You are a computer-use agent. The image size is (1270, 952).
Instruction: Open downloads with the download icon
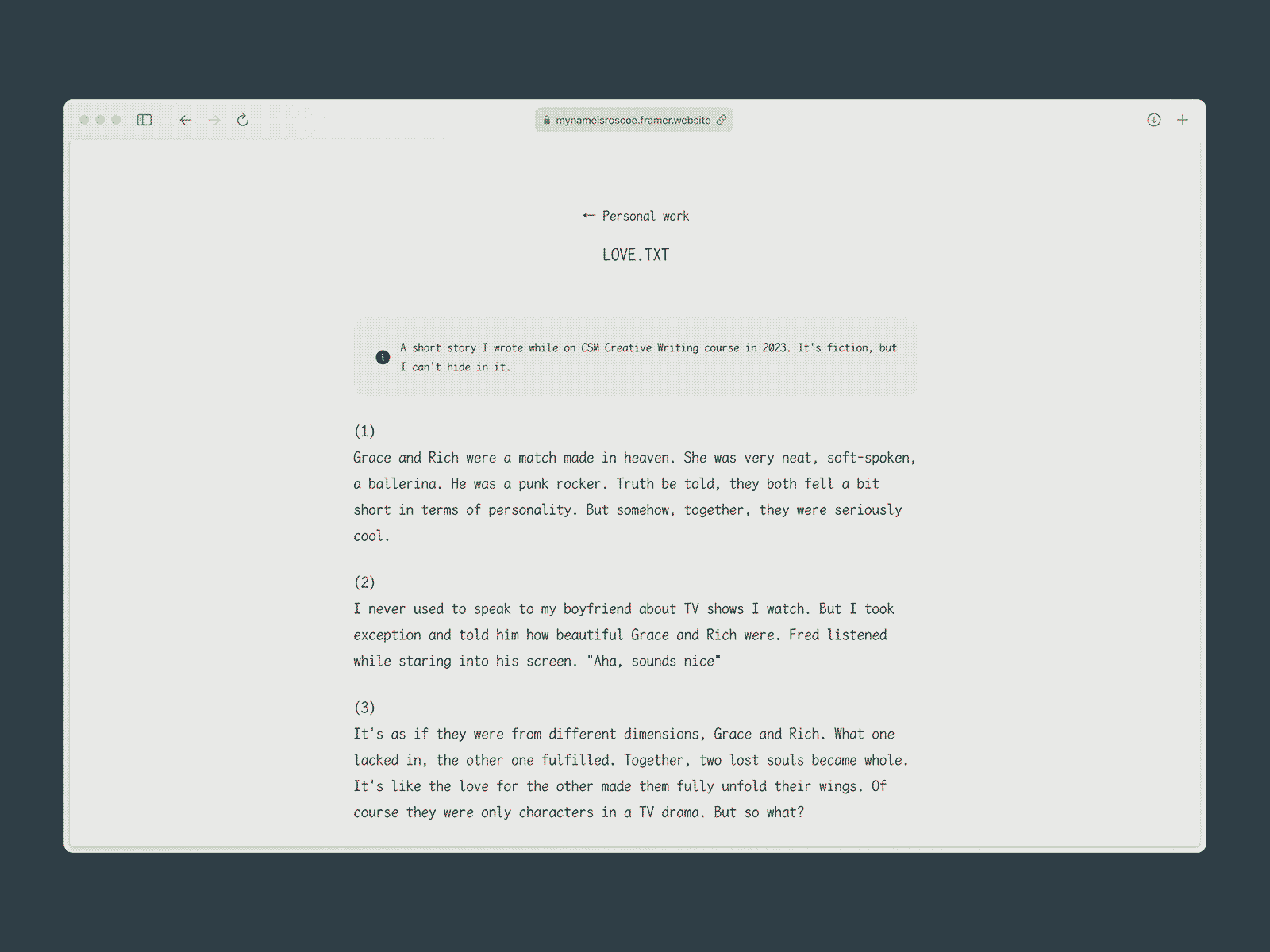coord(1154,120)
